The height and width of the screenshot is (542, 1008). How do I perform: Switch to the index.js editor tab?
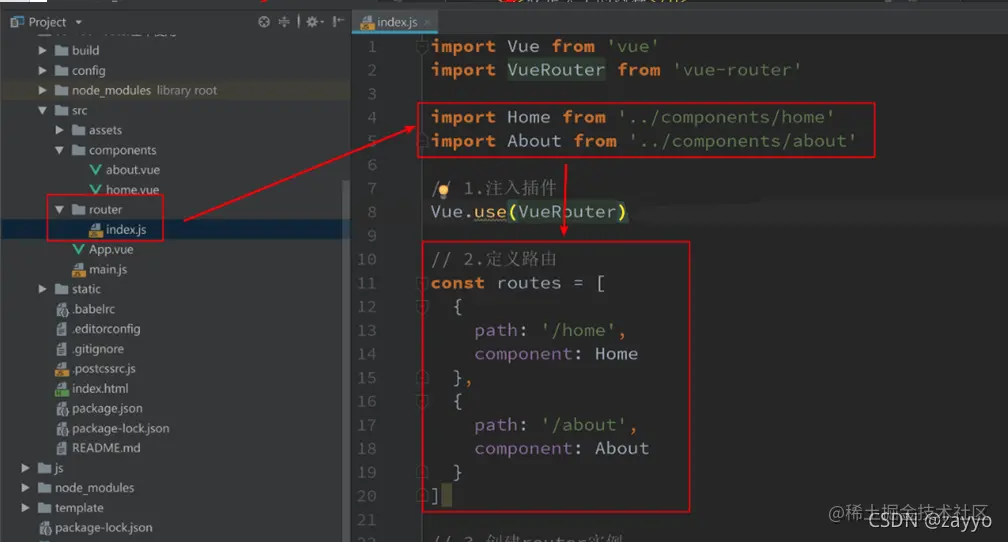397,22
